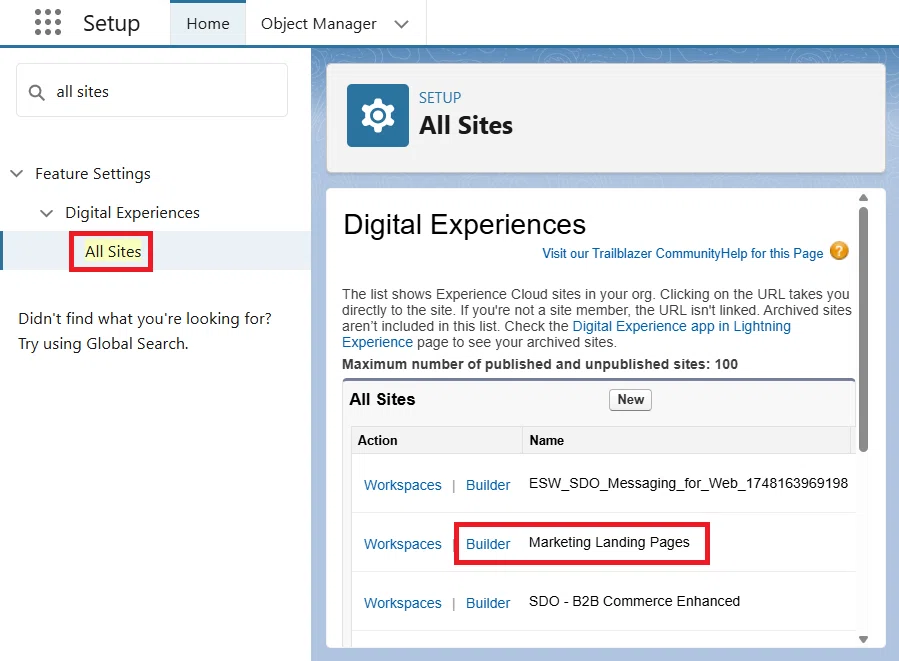
Task: Click the Digital Experiences page heading
Action: coord(464,224)
